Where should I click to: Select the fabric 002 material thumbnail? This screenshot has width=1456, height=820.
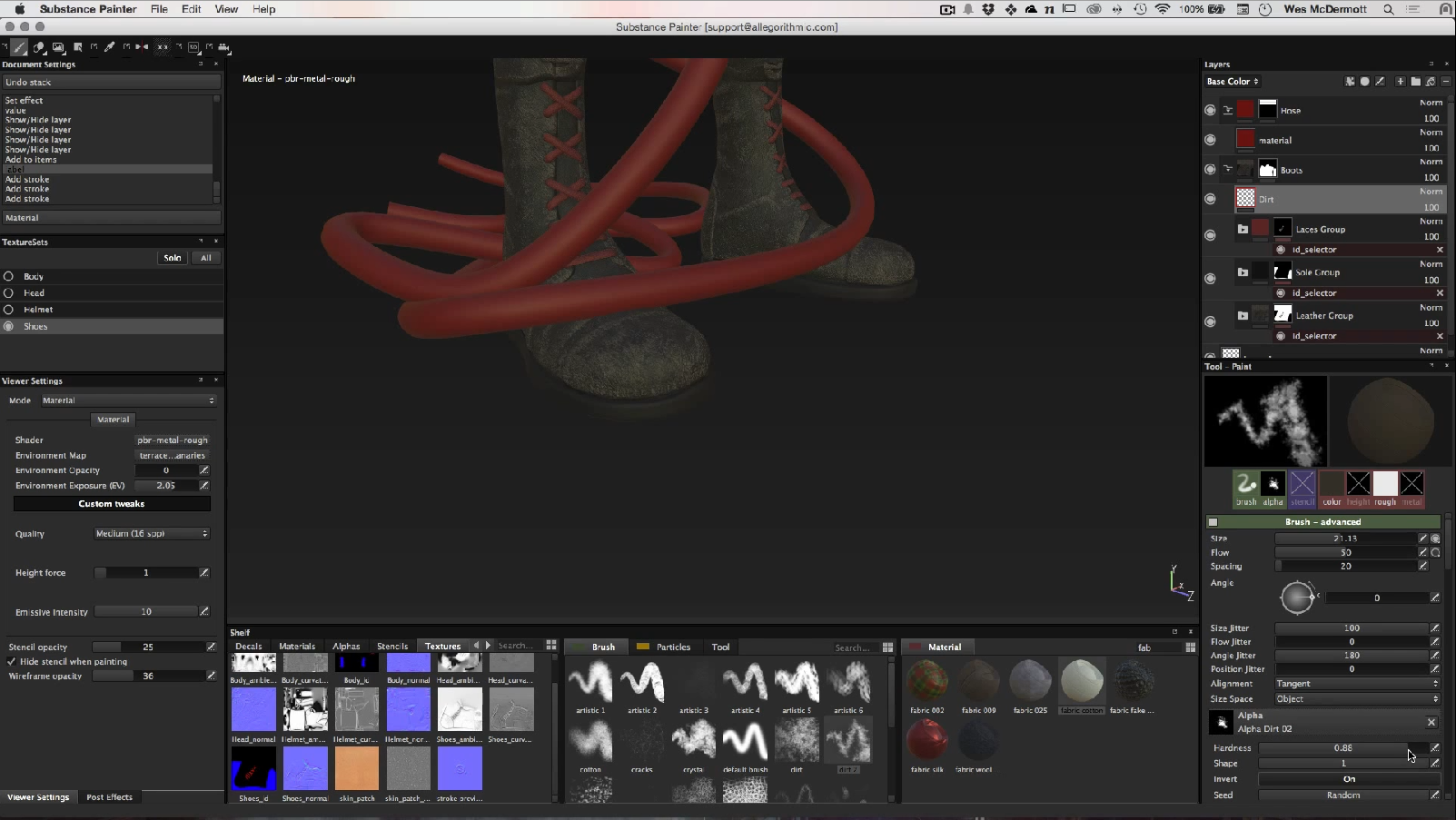pos(927,682)
